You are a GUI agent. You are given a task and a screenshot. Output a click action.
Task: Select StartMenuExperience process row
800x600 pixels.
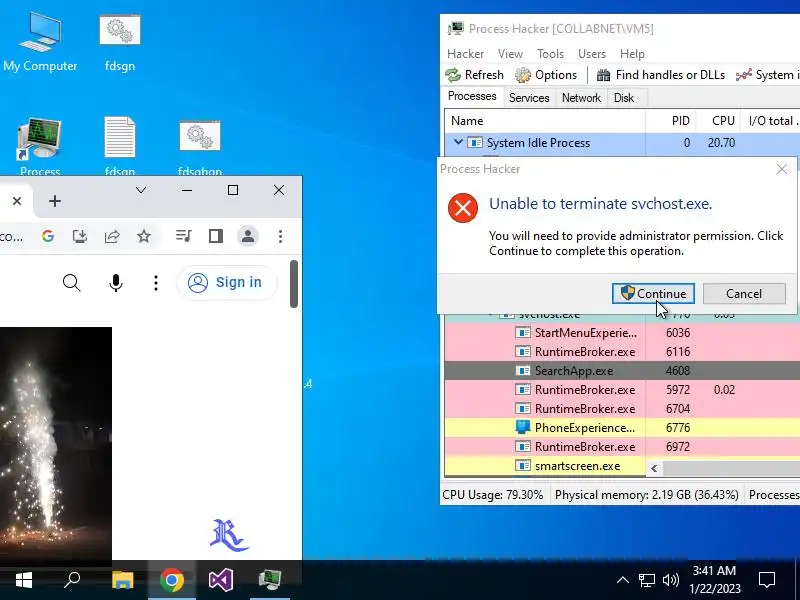pyautogui.click(x=622, y=333)
